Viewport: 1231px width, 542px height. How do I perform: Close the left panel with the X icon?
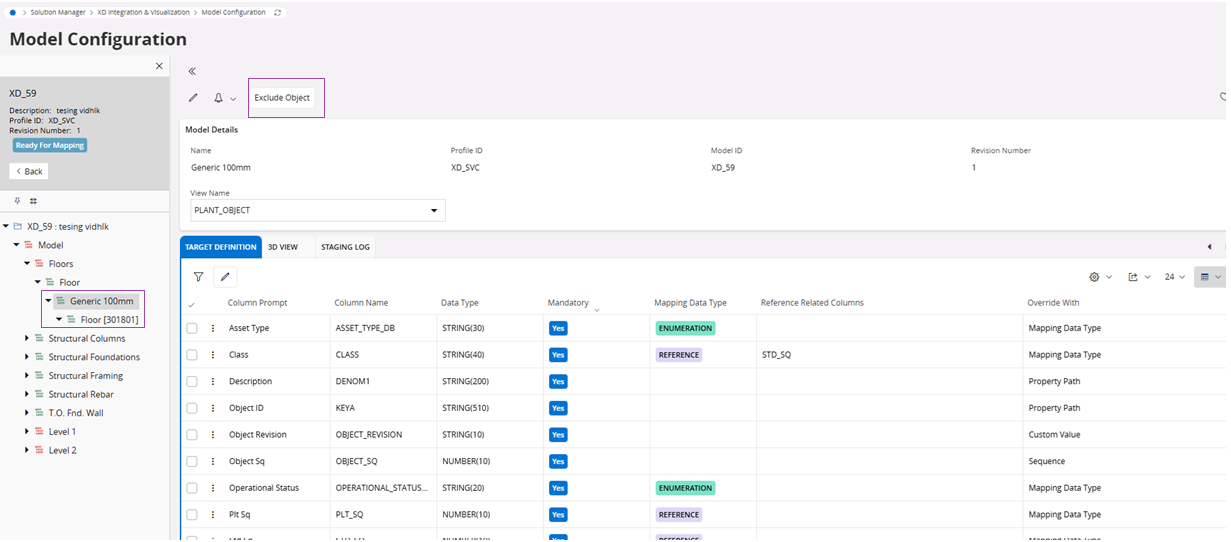click(x=159, y=66)
